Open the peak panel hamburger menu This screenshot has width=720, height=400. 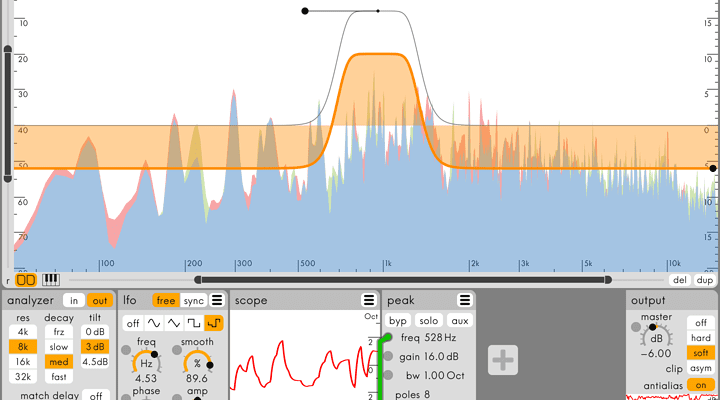point(465,300)
